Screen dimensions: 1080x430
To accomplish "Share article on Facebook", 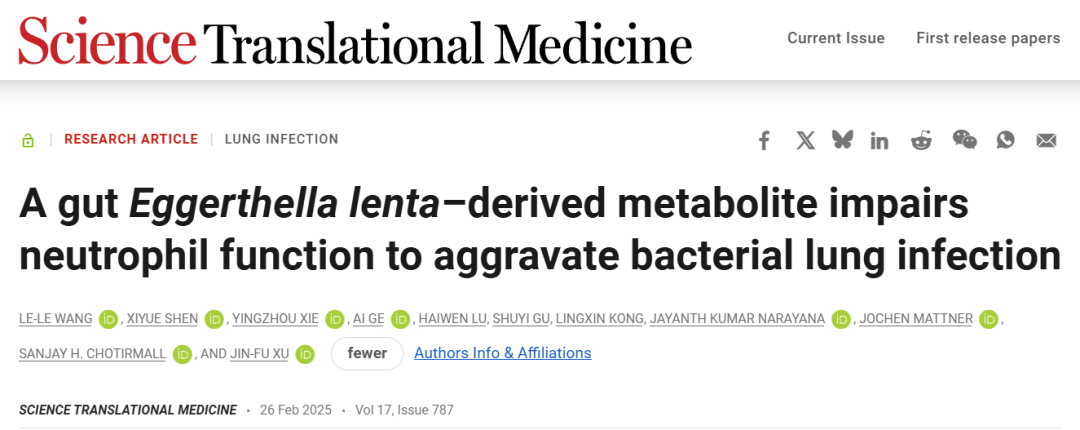I will 763,141.
